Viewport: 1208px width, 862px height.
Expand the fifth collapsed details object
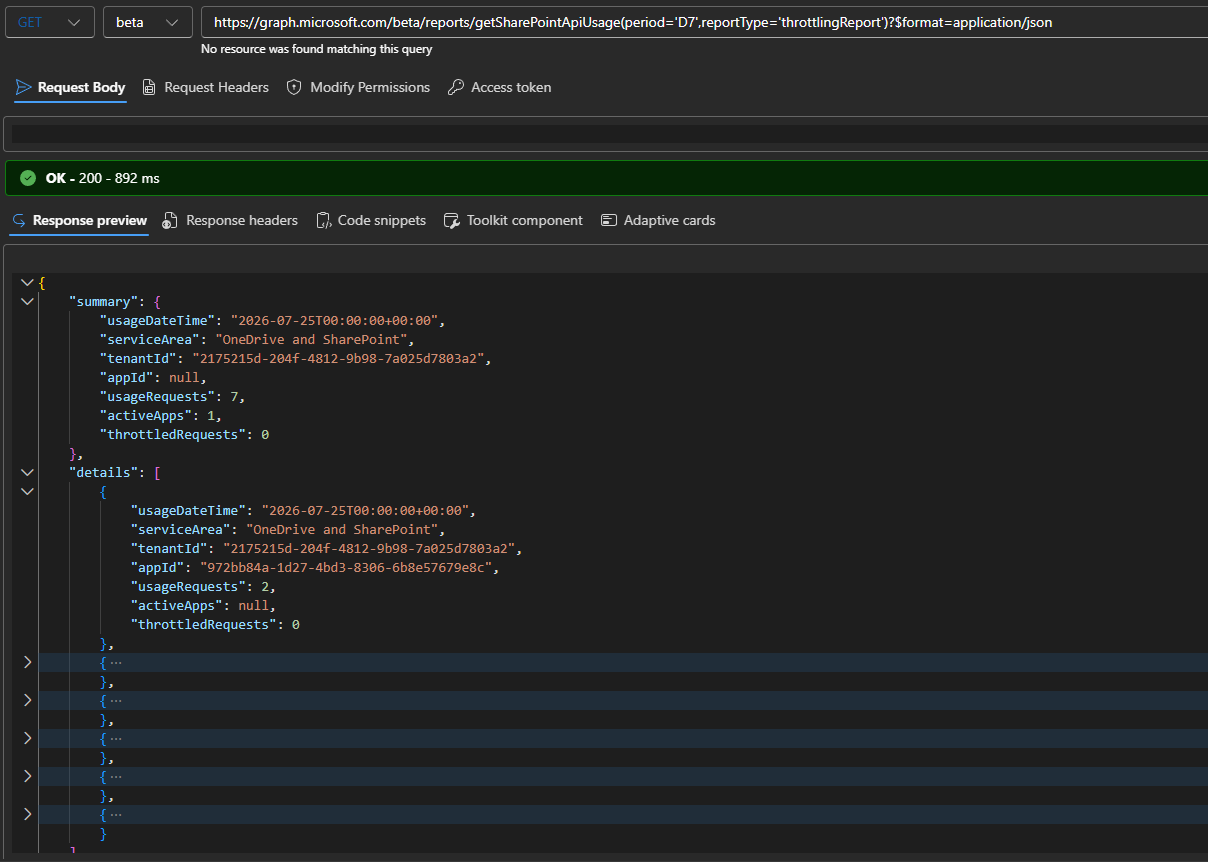click(27, 776)
